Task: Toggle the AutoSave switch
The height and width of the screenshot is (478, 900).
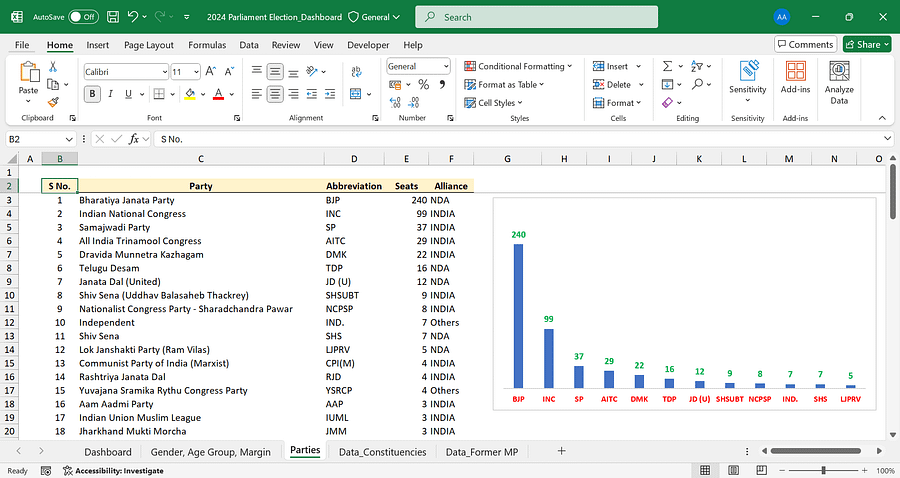Action: [x=84, y=17]
